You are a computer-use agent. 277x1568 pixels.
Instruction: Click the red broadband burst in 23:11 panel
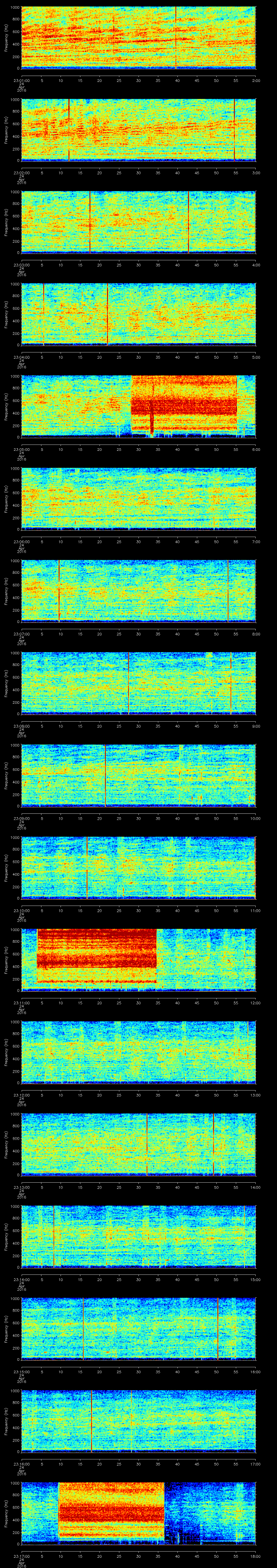coord(97,956)
